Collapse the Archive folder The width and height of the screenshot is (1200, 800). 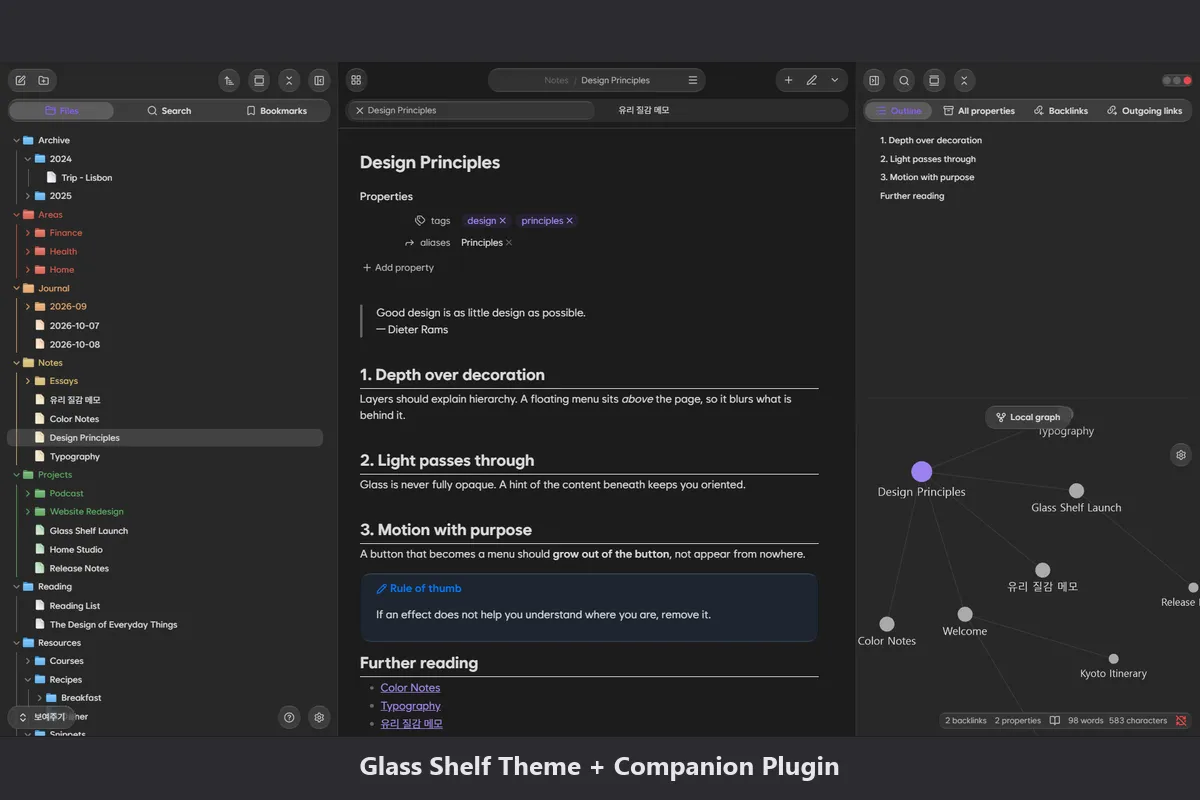(16, 140)
